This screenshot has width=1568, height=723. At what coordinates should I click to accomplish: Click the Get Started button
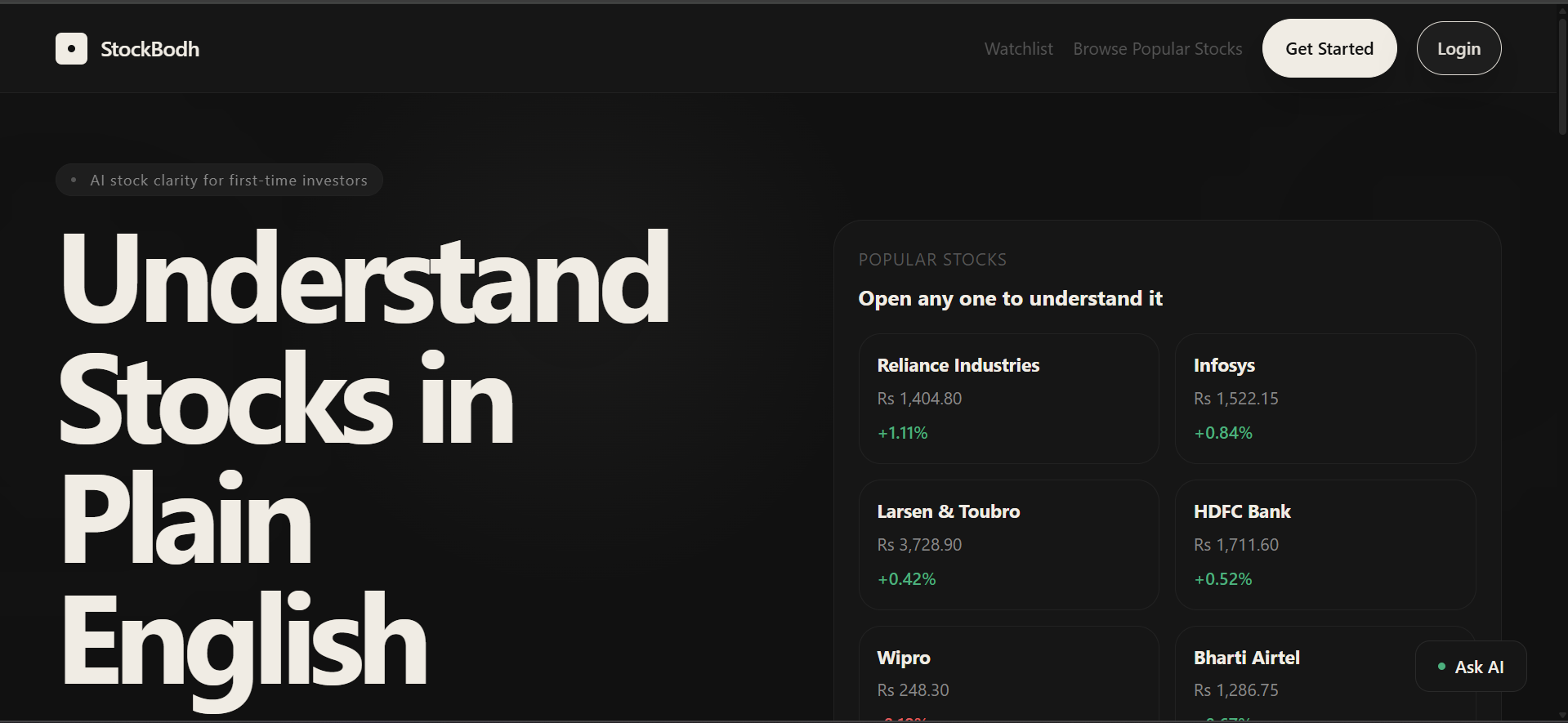[1329, 48]
